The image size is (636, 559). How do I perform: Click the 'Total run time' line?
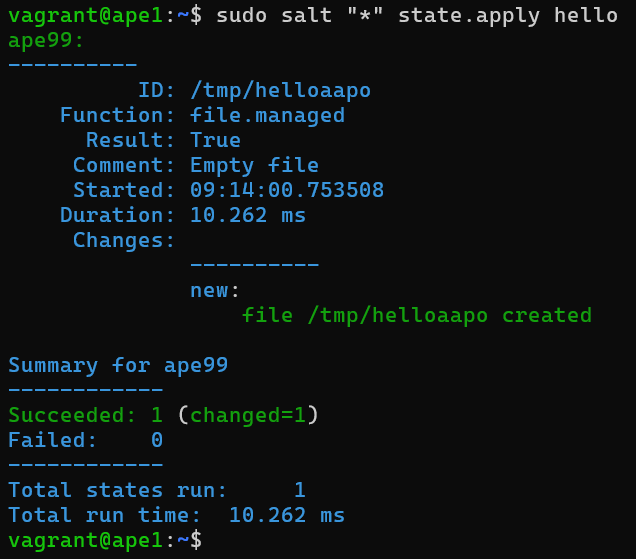[176, 515]
